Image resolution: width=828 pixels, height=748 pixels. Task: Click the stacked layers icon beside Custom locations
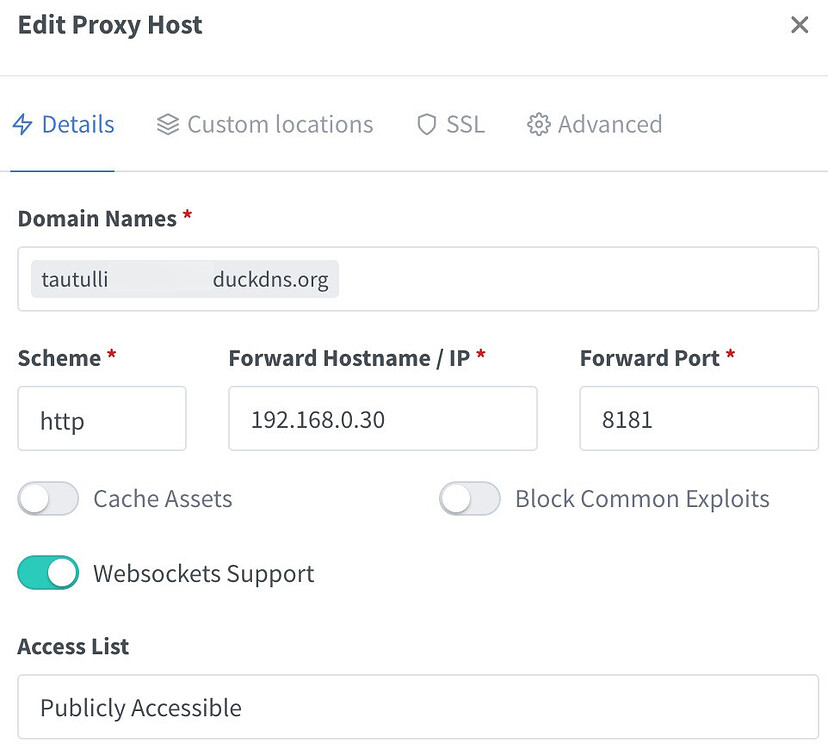[x=165, y=124]
